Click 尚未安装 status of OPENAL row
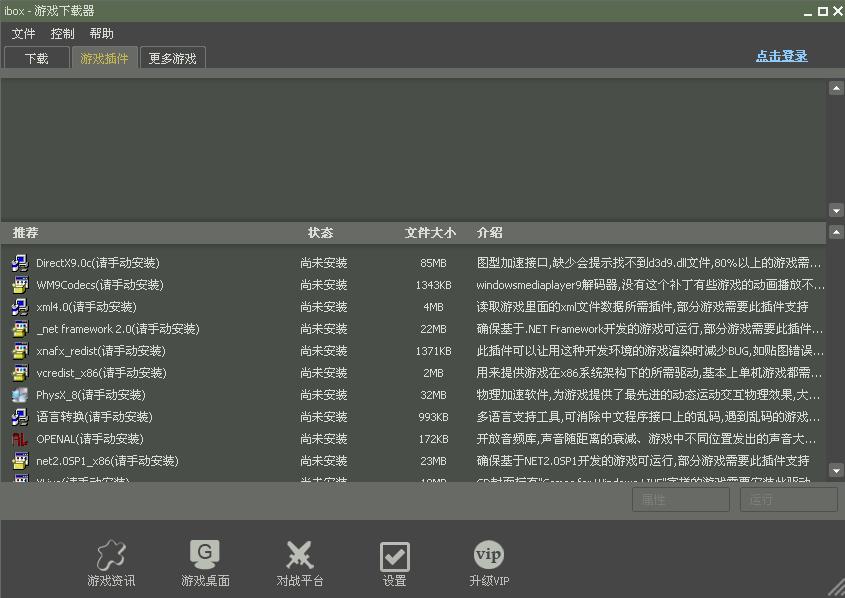This screenshot has height=598, width=845. 323,439
